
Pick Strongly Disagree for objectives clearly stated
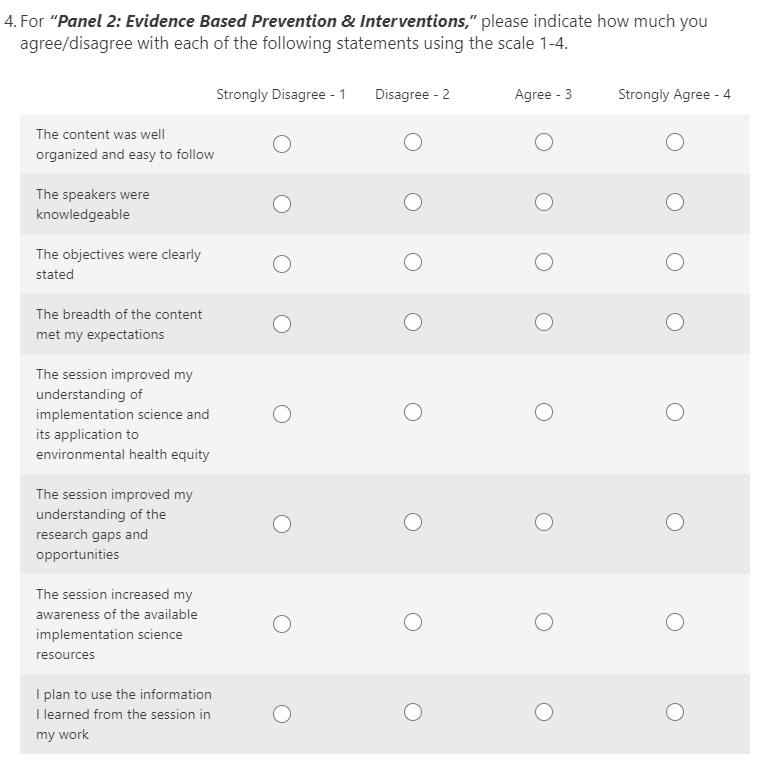click(282, 263)
